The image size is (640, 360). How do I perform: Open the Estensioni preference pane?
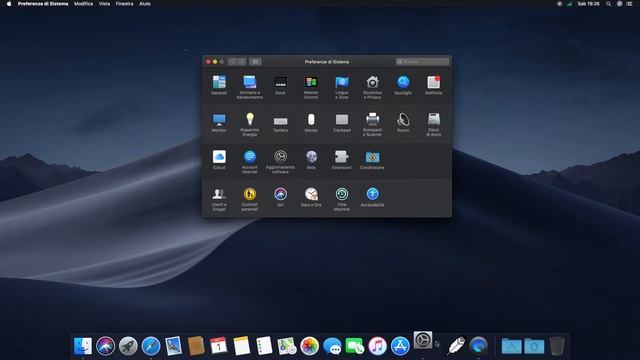click(x=342, y=160)
